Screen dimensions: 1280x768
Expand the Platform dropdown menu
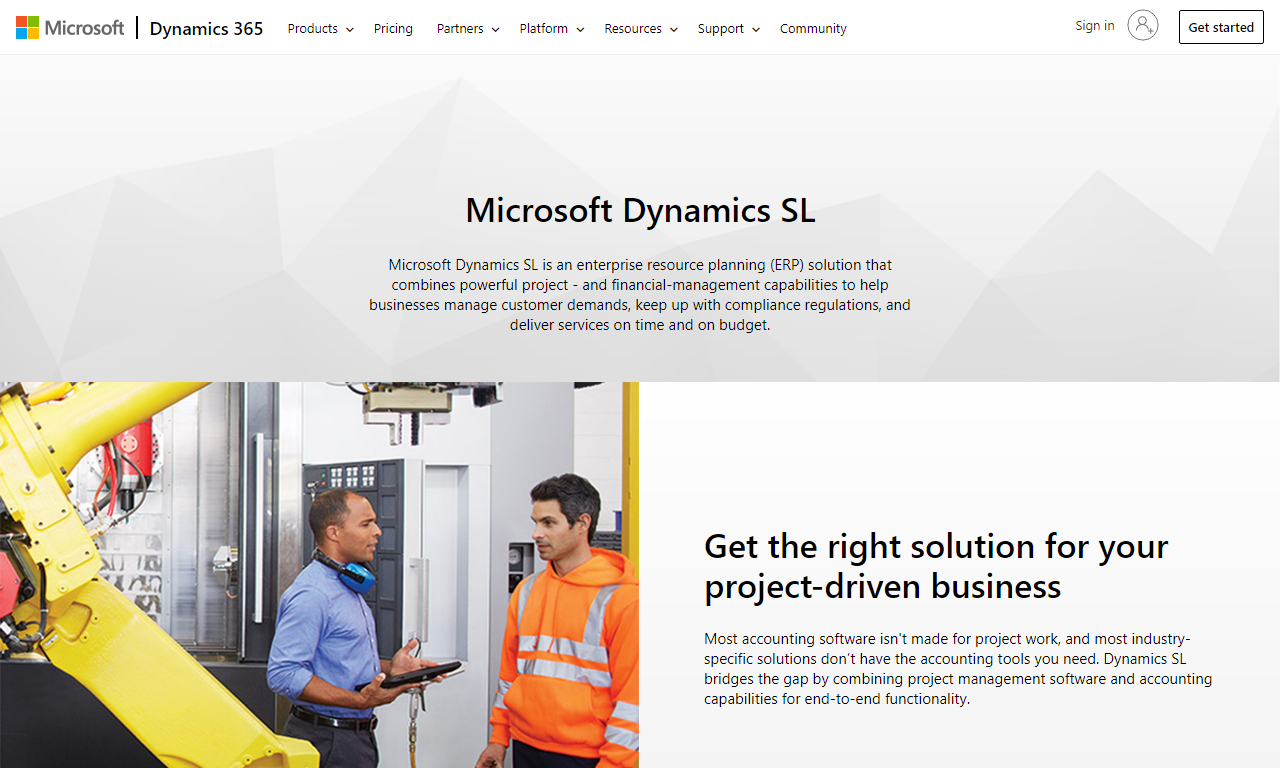pyautogui.click(x=552, y=29)
